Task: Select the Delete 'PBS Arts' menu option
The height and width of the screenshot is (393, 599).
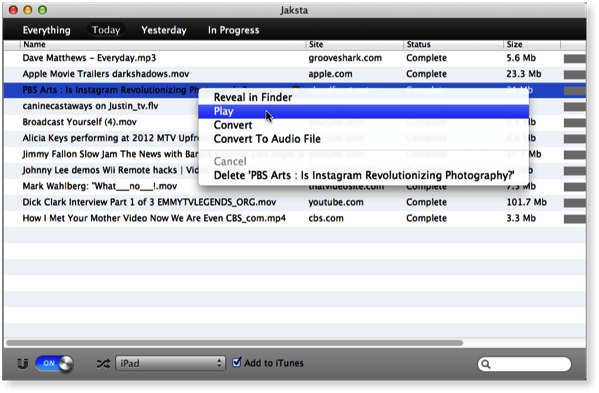Action: (363, 175)
